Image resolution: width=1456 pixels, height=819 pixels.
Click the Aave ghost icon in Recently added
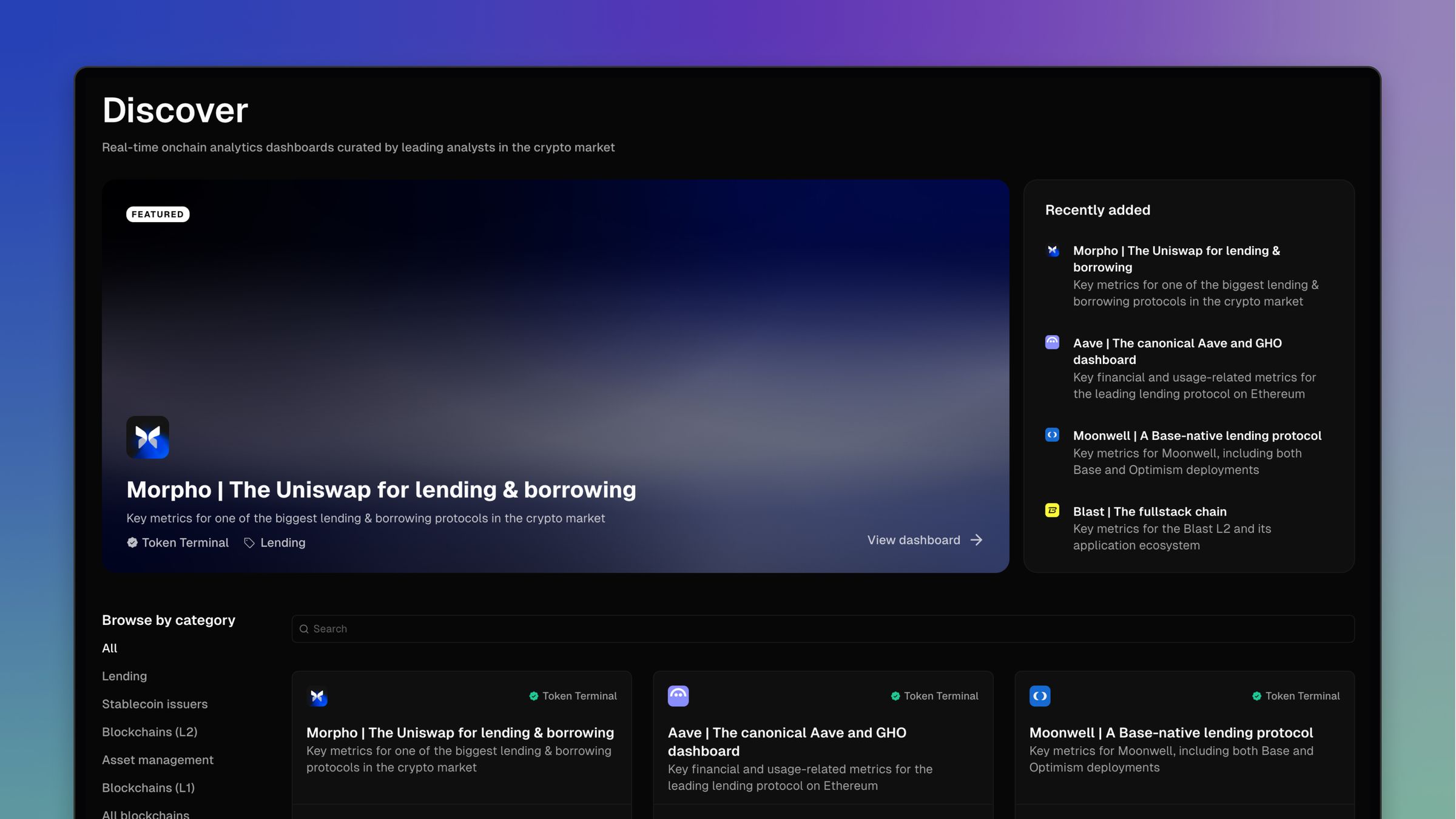point(1051,343)
